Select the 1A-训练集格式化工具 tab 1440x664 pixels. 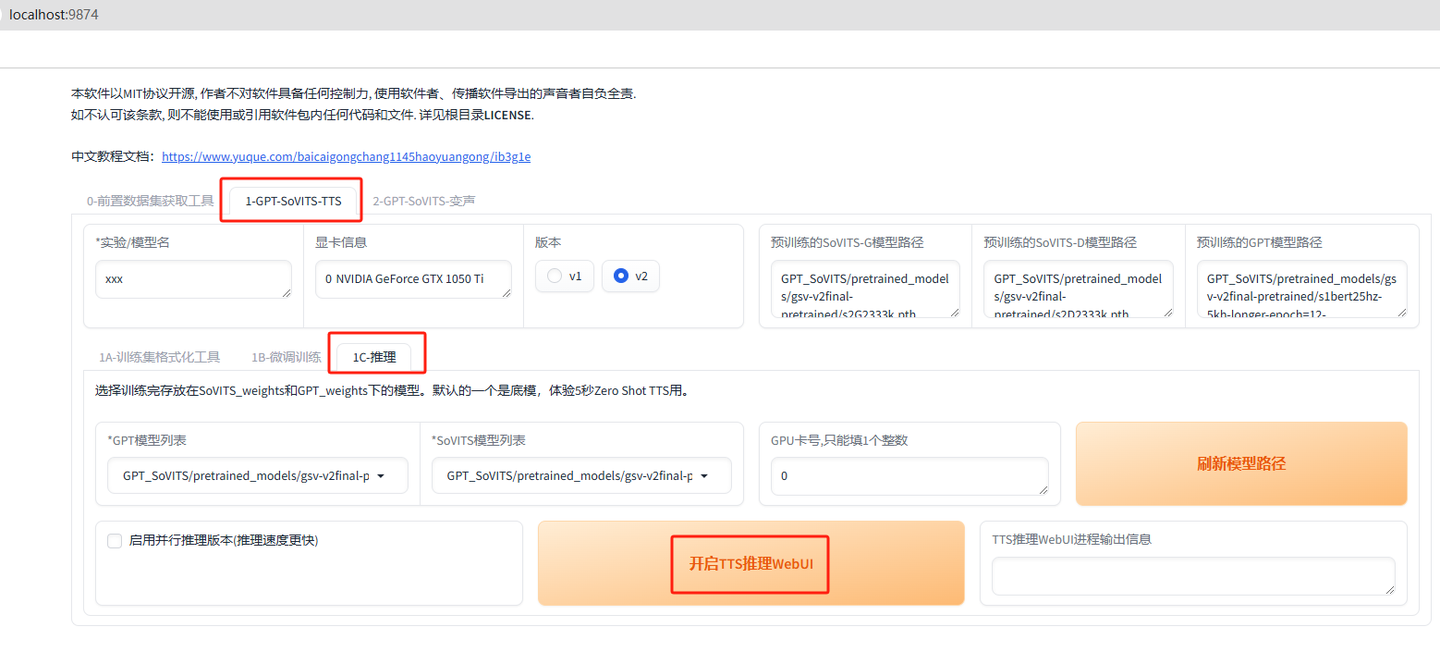tap(159, 356)
